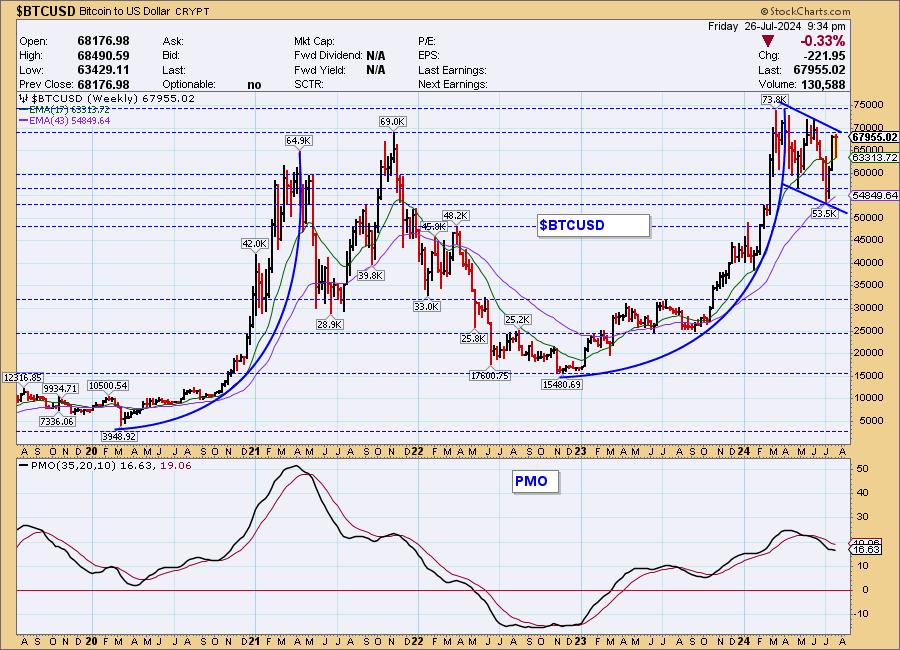Click the 'Last Earnings:' label
The width and height of the screenshot is (900, 650).
point(452,70)
